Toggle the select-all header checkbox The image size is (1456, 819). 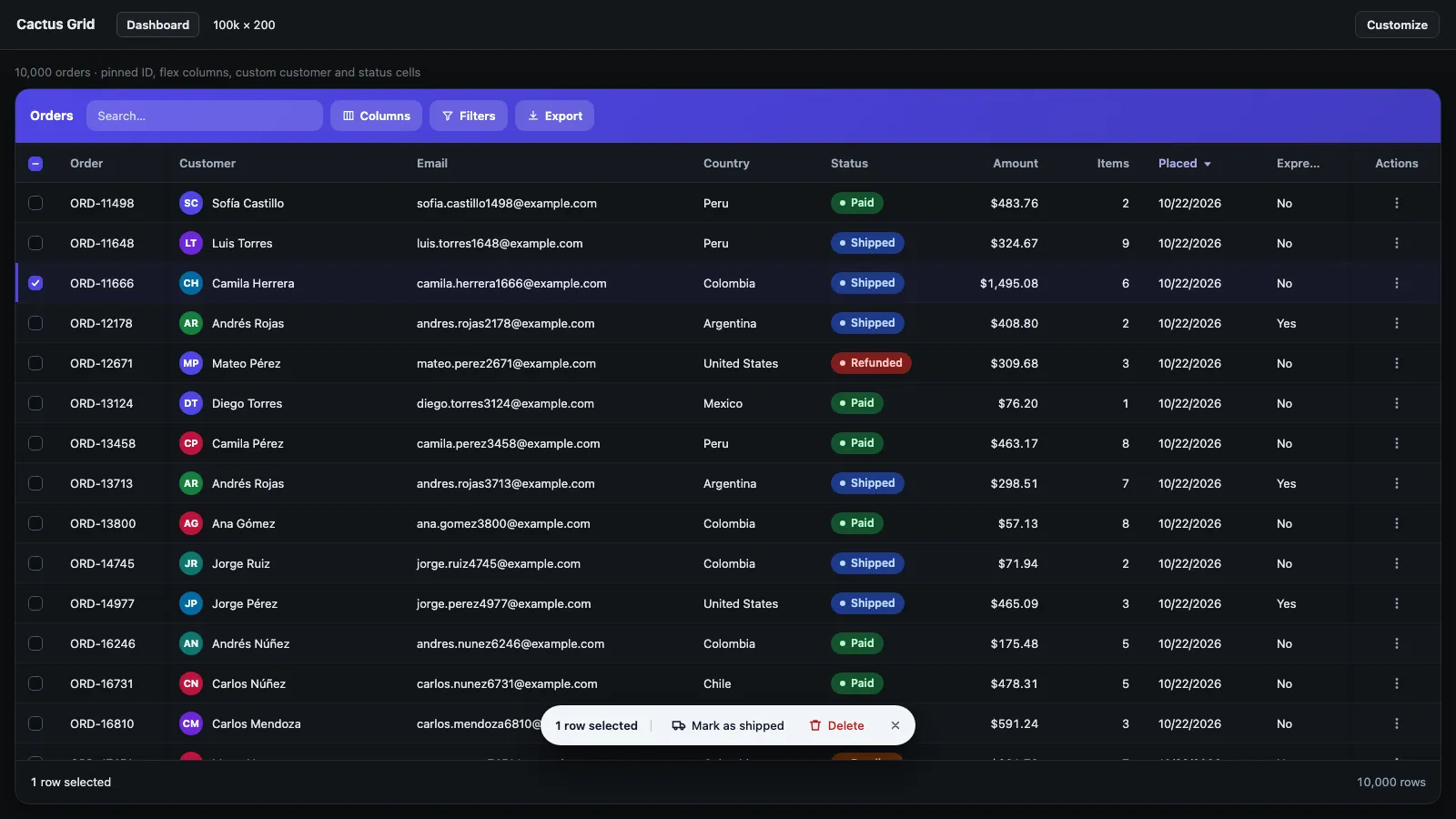point(35,164)
